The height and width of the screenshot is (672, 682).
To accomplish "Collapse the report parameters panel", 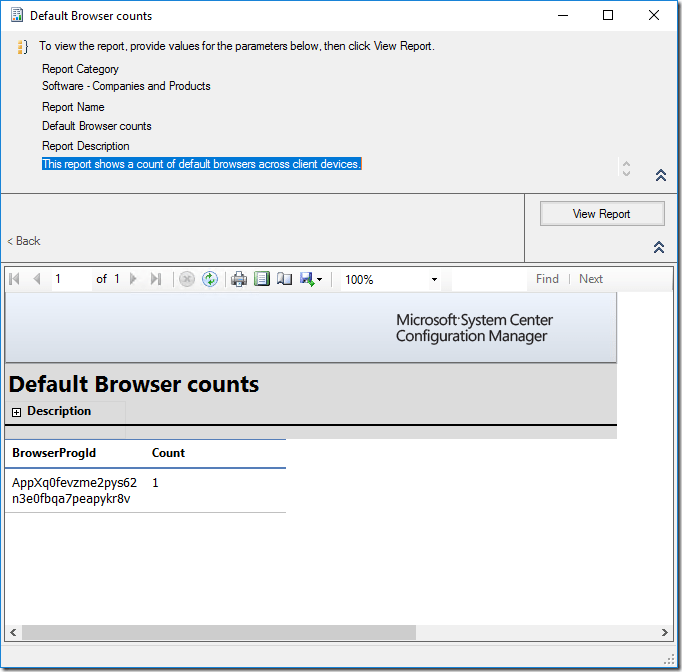I will 660,175.
